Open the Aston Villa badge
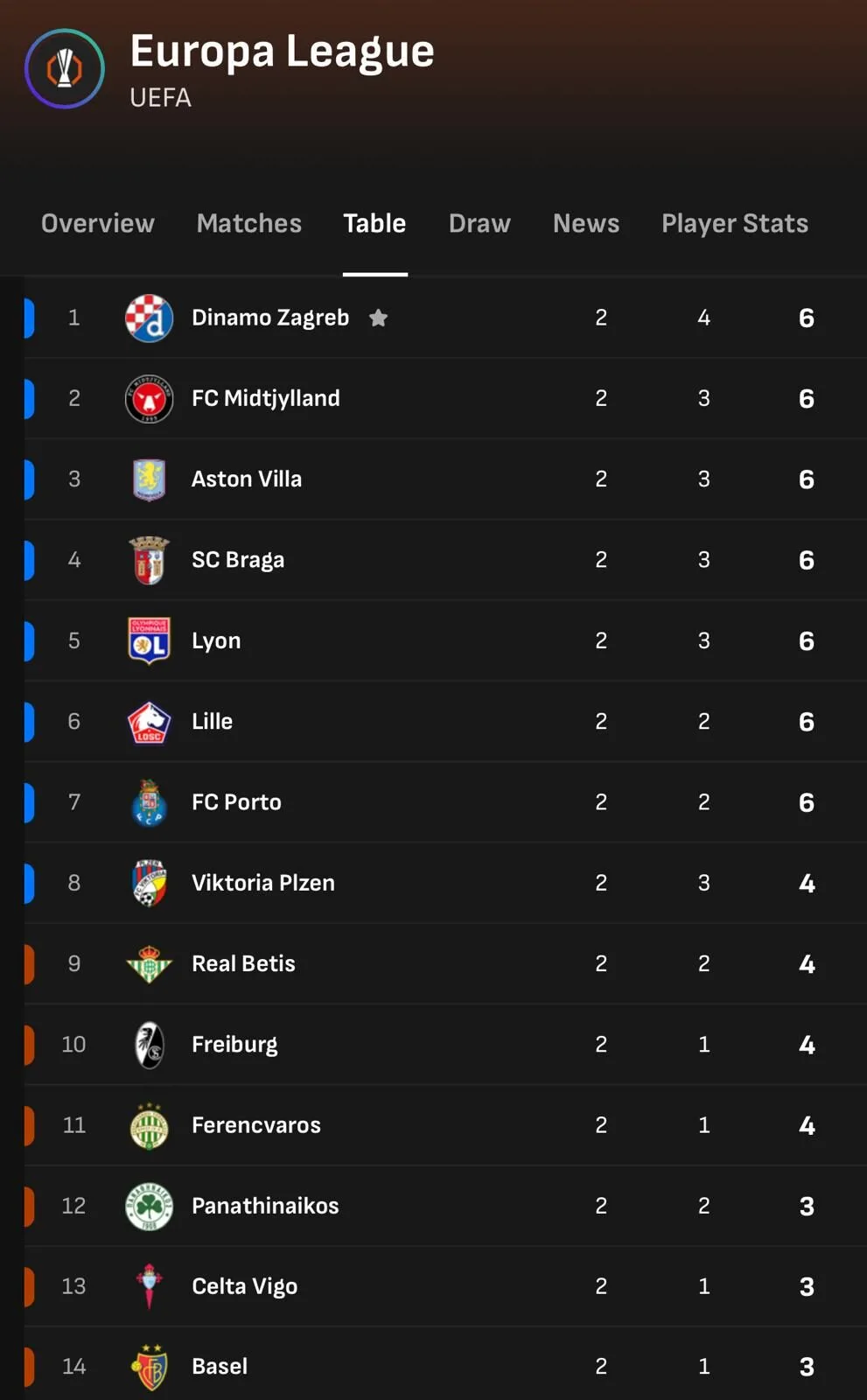This screenshot has height=1400, width=867. coord(149,479)
